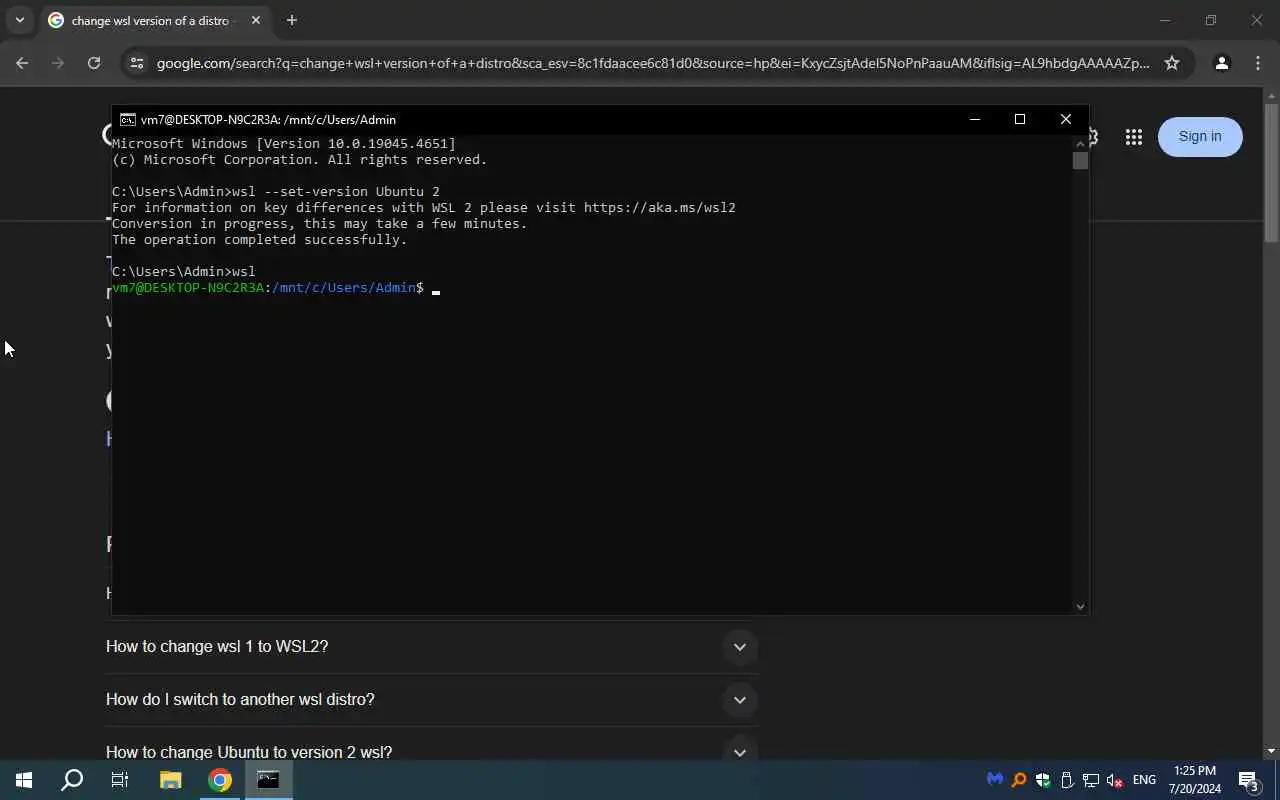Click '(c) Microsoft Corporation' copyright line
The height and width of the screenshot is (800, 1280).
coord(300,160)
